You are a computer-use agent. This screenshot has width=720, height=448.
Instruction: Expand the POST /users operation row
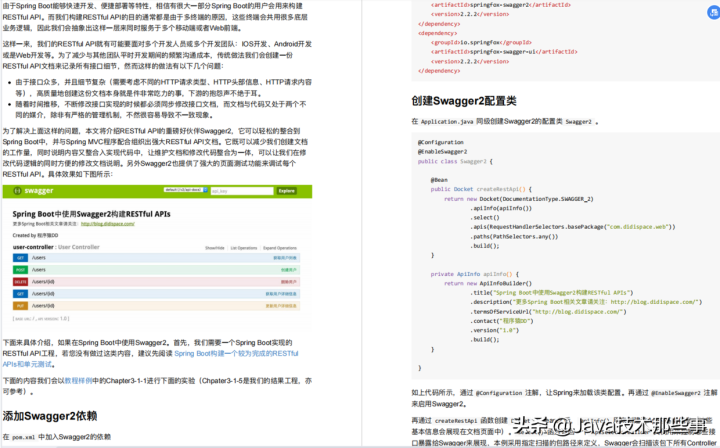click(x=156, y=270)
